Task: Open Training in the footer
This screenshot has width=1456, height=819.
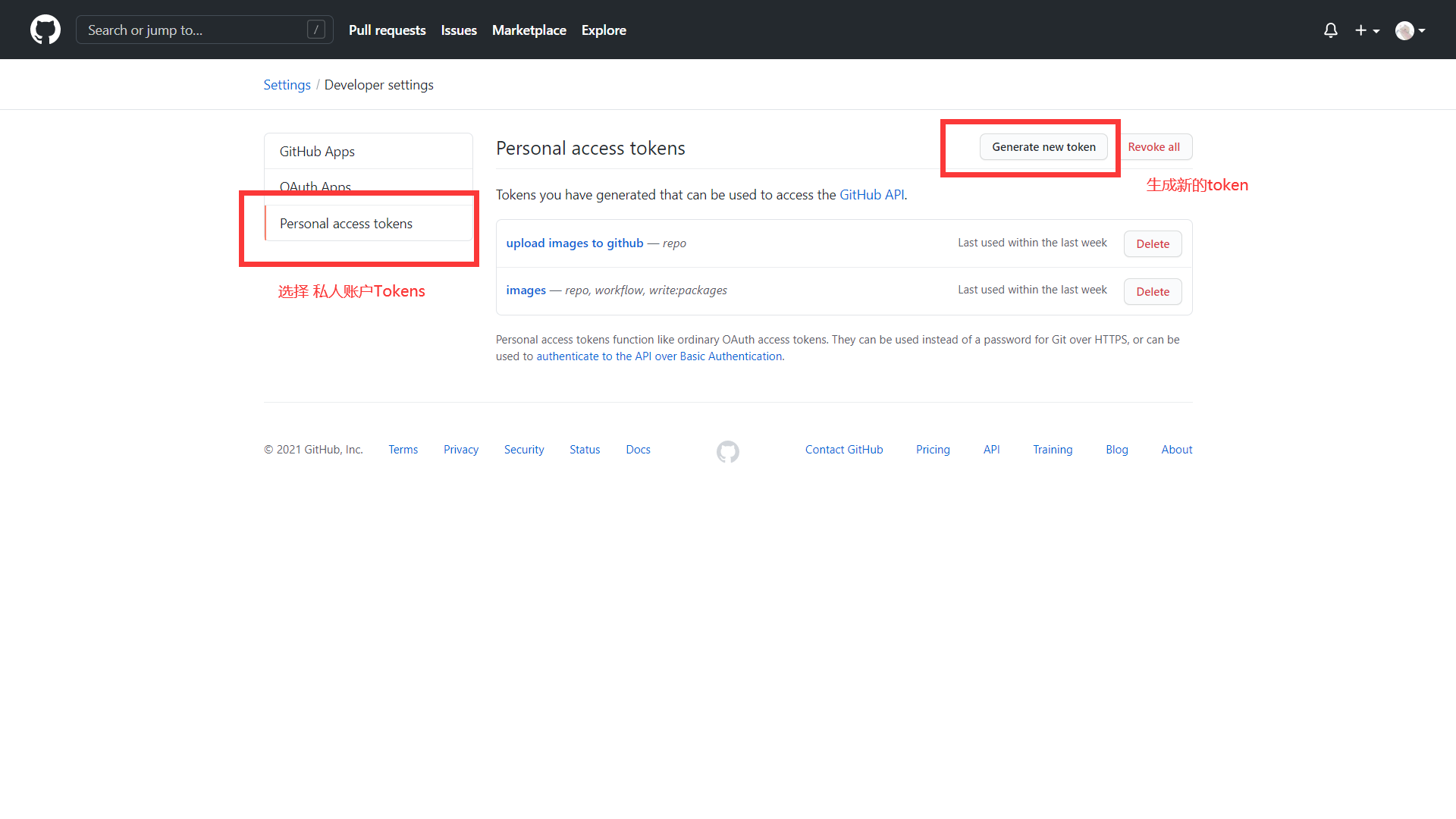Action: tap(1053, 450)
